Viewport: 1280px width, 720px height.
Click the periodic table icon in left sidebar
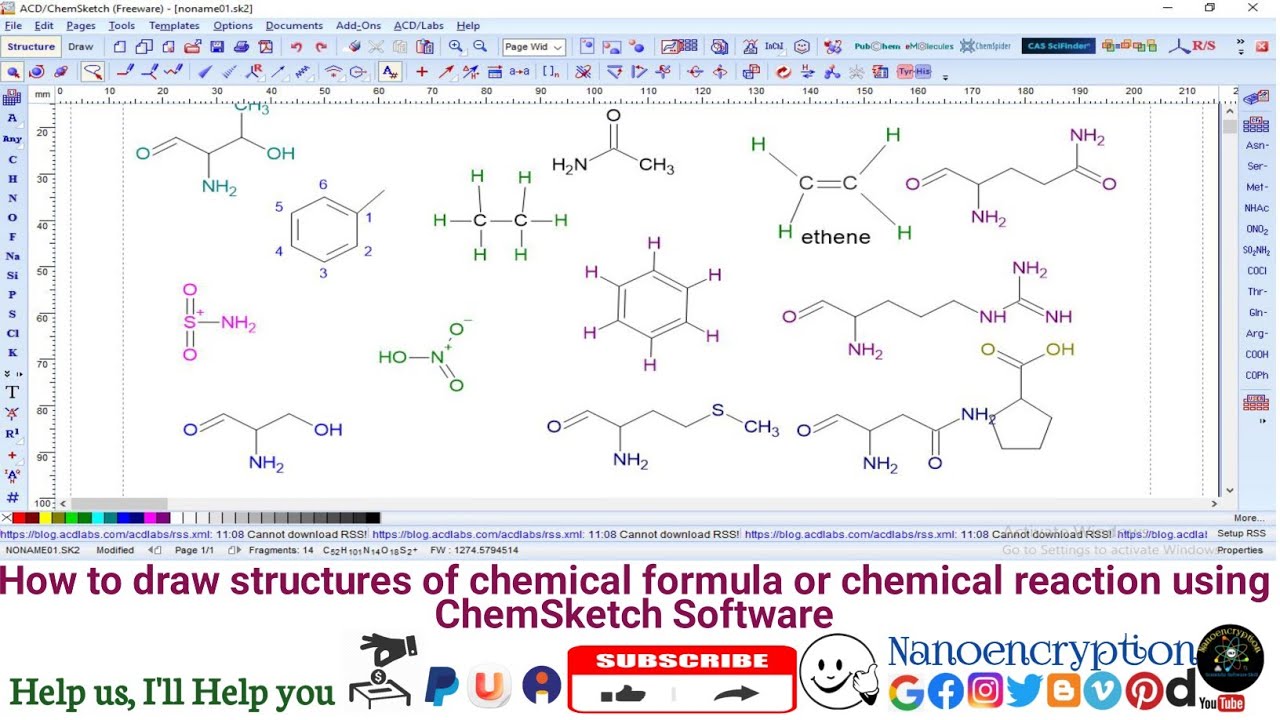click(12, 97)
